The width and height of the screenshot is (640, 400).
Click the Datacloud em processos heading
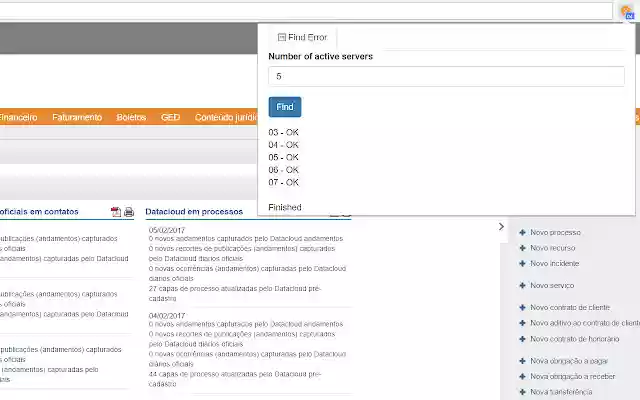coord(194,211)
